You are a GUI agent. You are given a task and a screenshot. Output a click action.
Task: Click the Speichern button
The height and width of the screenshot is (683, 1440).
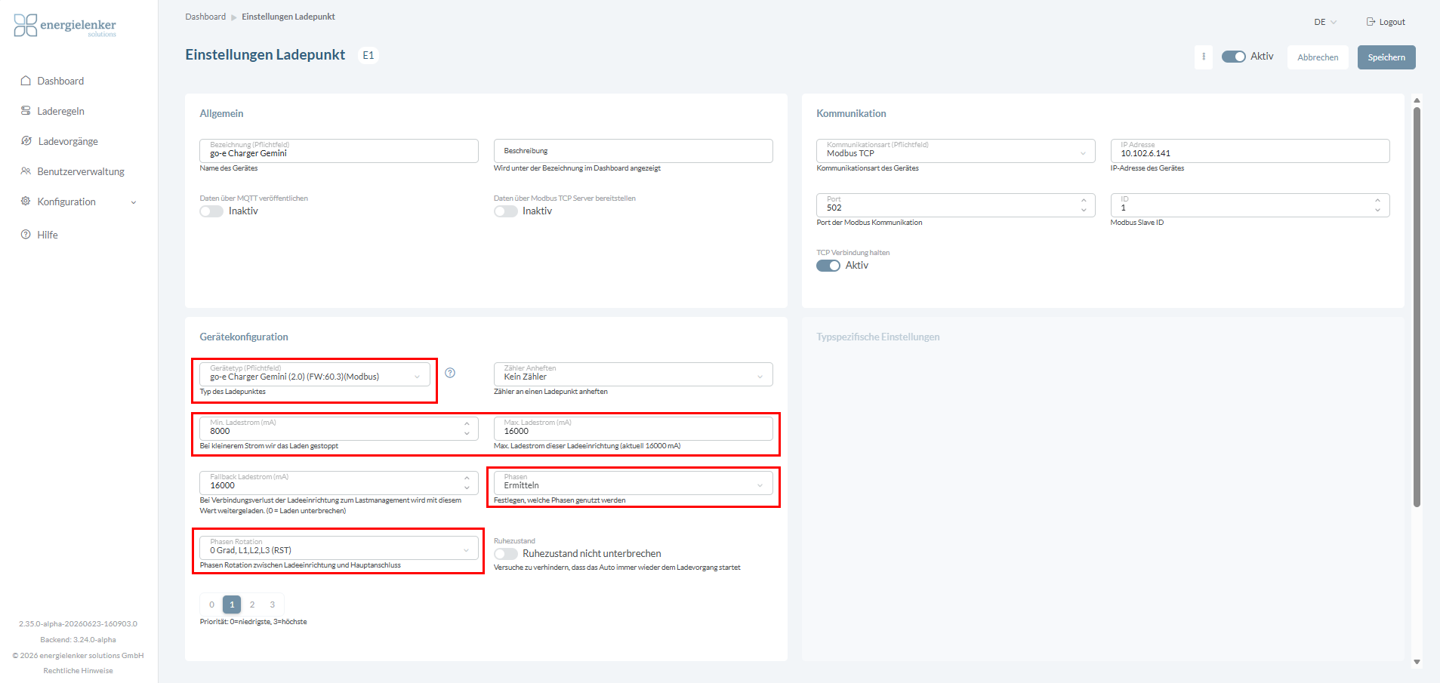[1386, 57]
